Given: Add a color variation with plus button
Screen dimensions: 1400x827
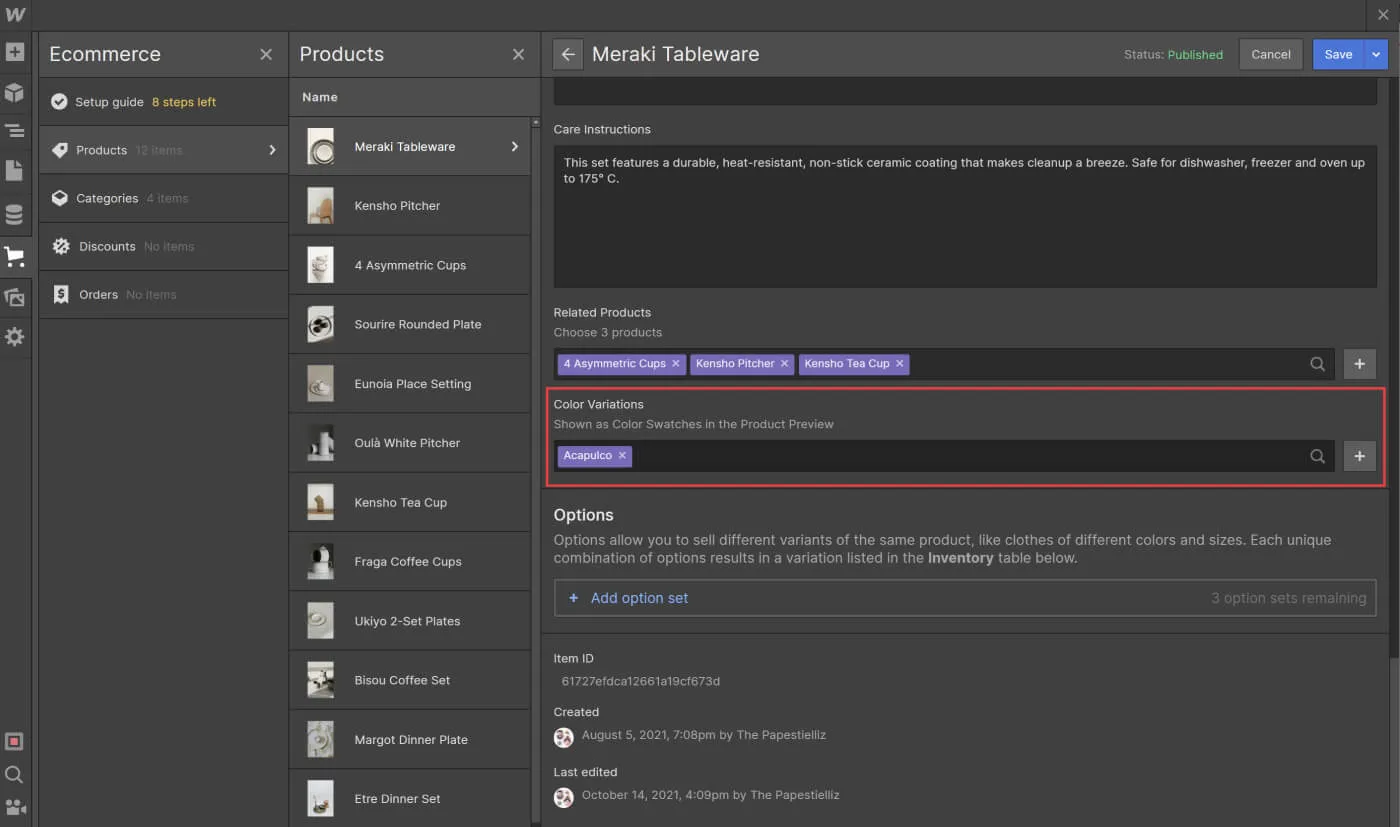Looking at the screenshot, I should [1359, 456].
